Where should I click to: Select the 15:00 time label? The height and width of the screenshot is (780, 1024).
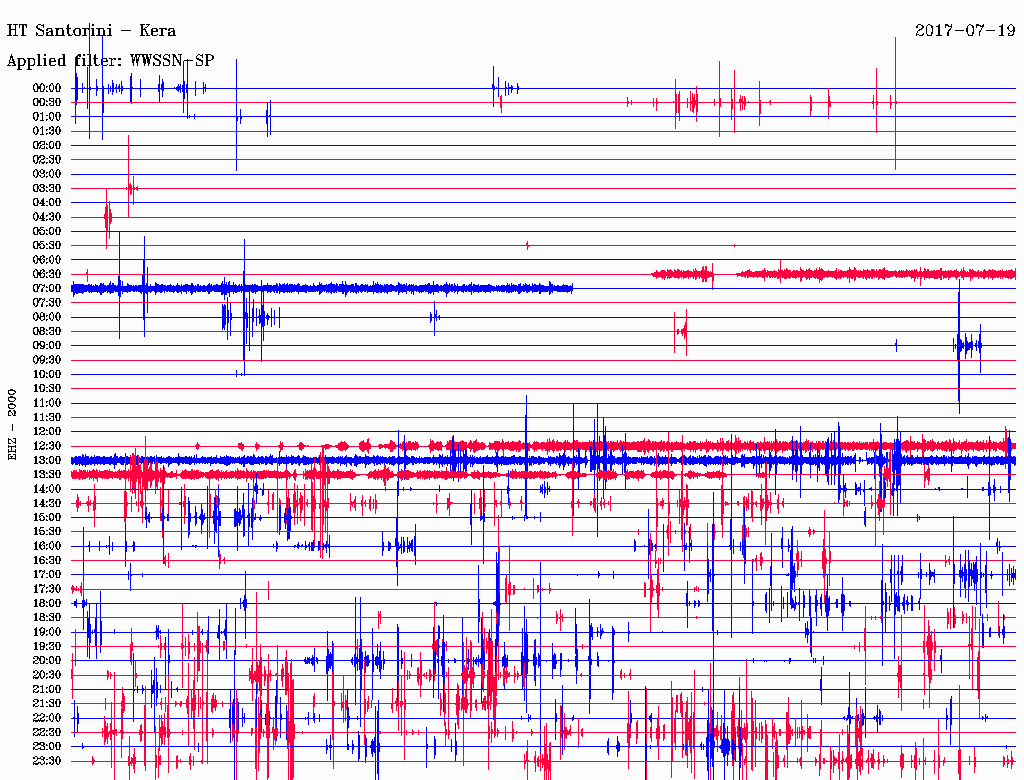click(x=47, y=517)
